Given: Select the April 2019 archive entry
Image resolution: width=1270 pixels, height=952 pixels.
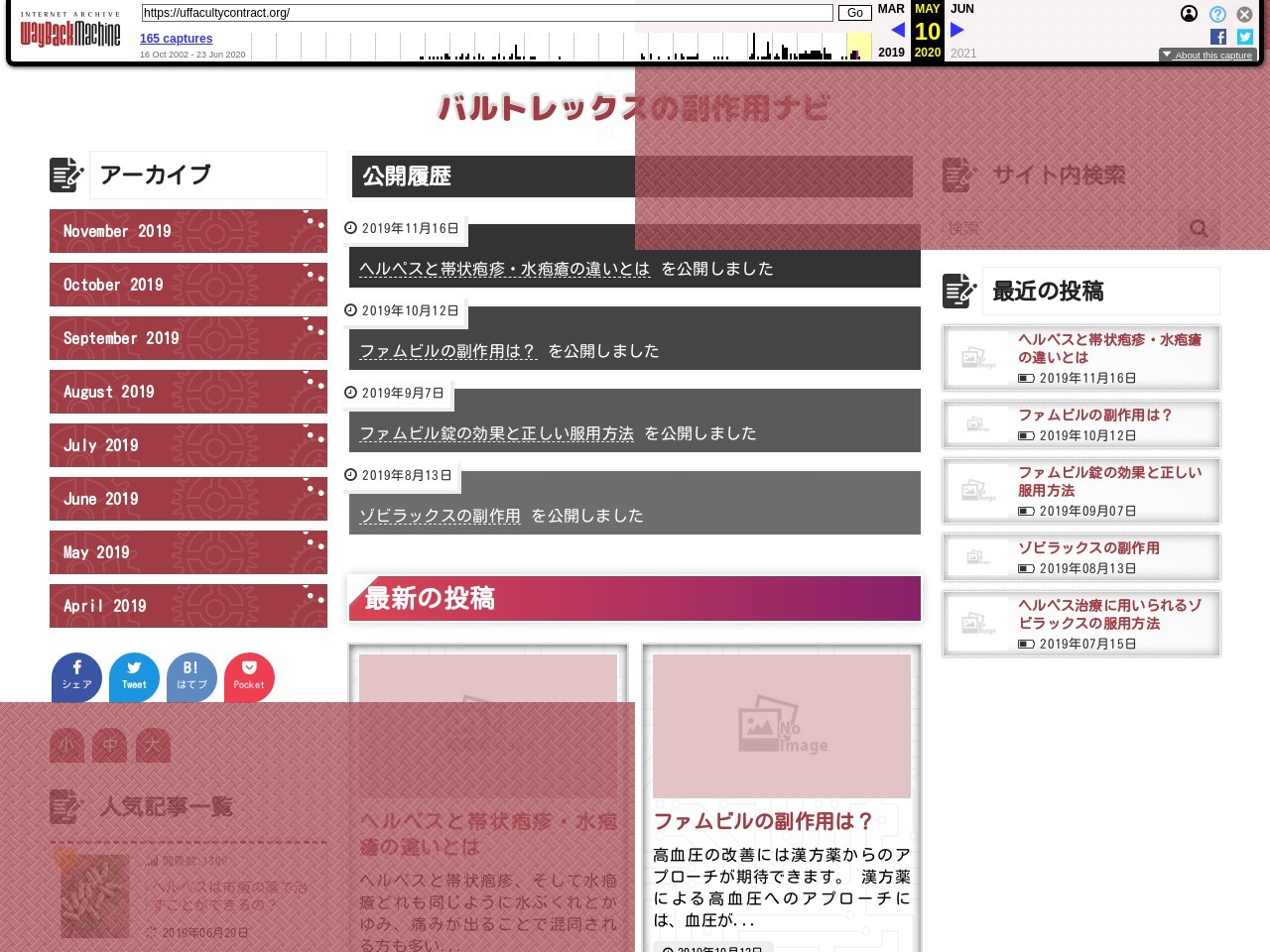Looking at the screenshot, I should [x=188, y=606].
